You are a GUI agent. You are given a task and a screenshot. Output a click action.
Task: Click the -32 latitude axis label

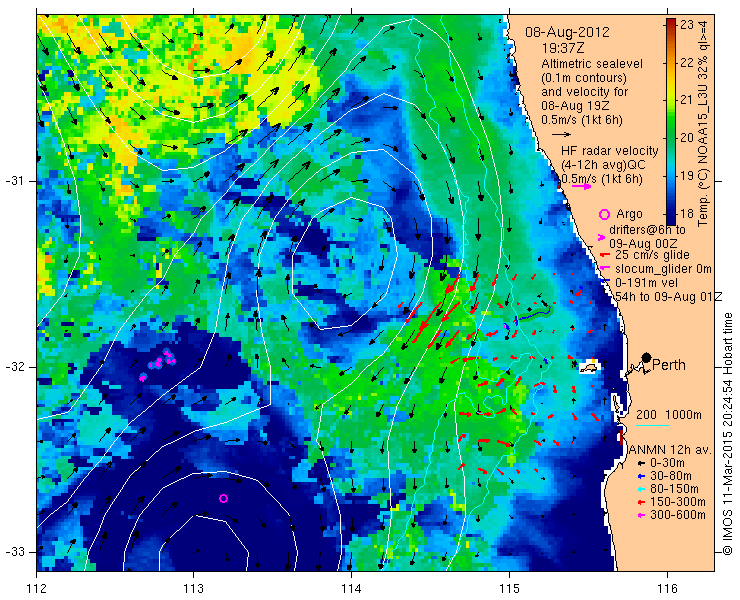[x=16, y=367]
